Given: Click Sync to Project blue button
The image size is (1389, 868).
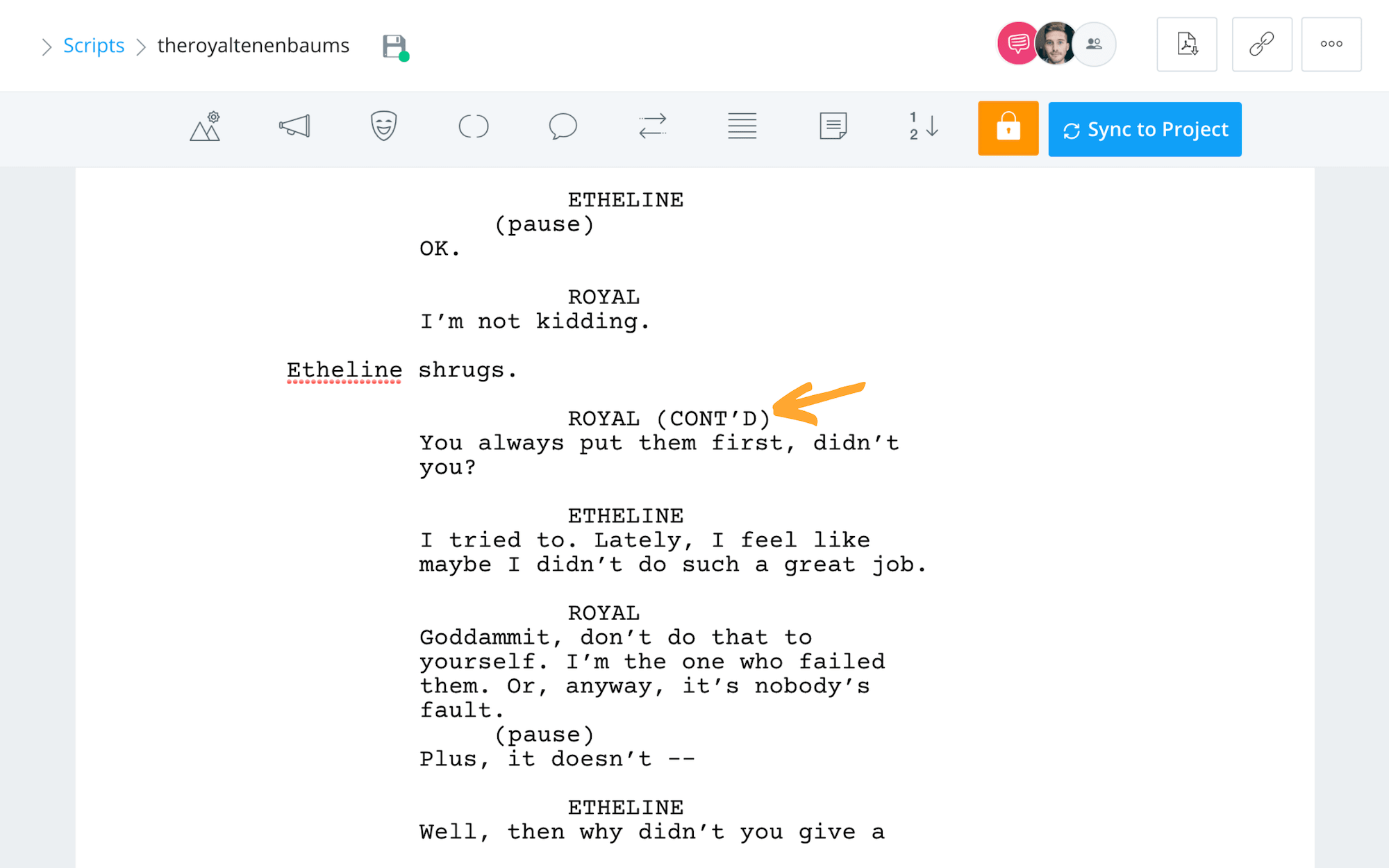Looking at the screenshot, I should (x=1145, y=128).
